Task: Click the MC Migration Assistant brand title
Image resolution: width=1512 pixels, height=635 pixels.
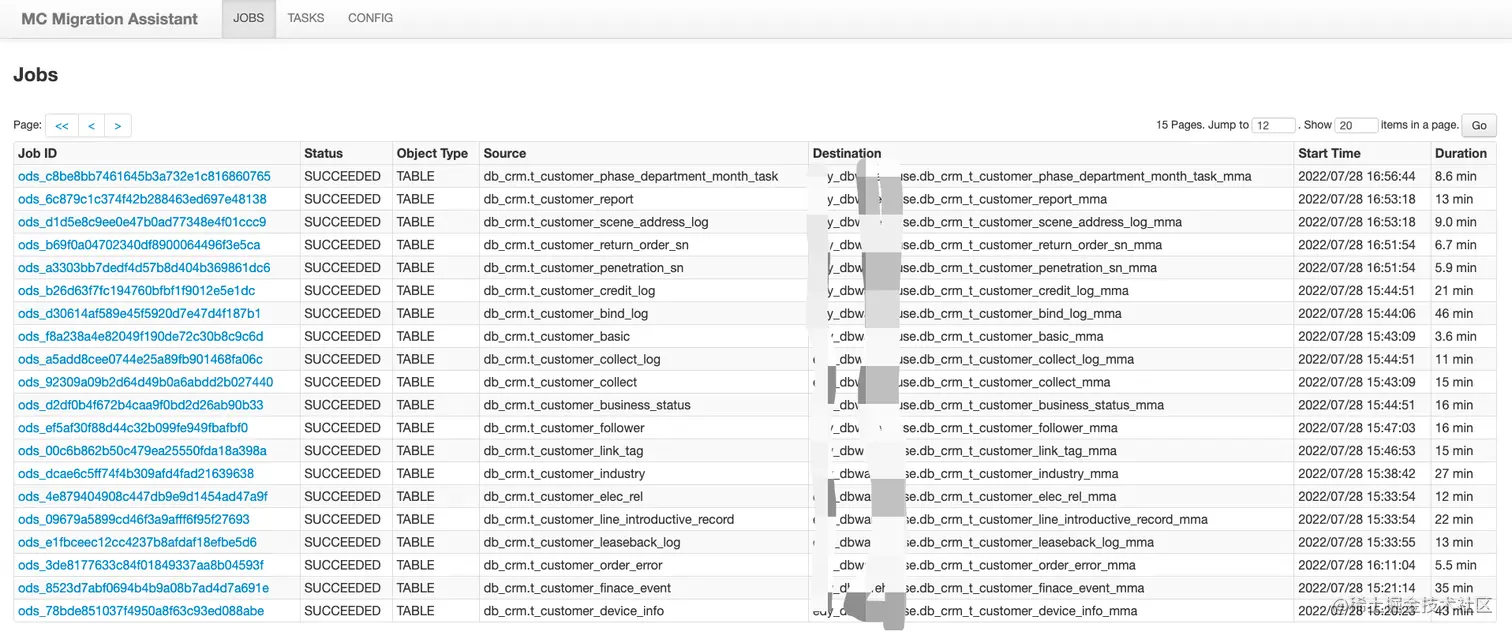Action: (x=110, y=19)
